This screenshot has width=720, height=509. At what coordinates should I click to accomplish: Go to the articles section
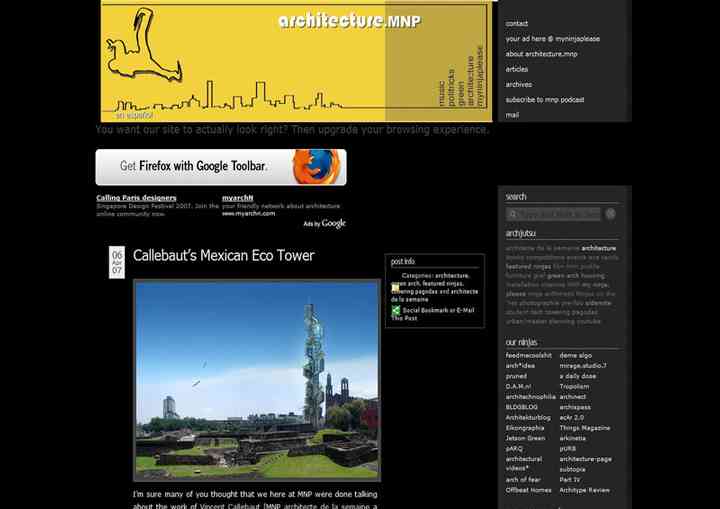click(517, 69)
